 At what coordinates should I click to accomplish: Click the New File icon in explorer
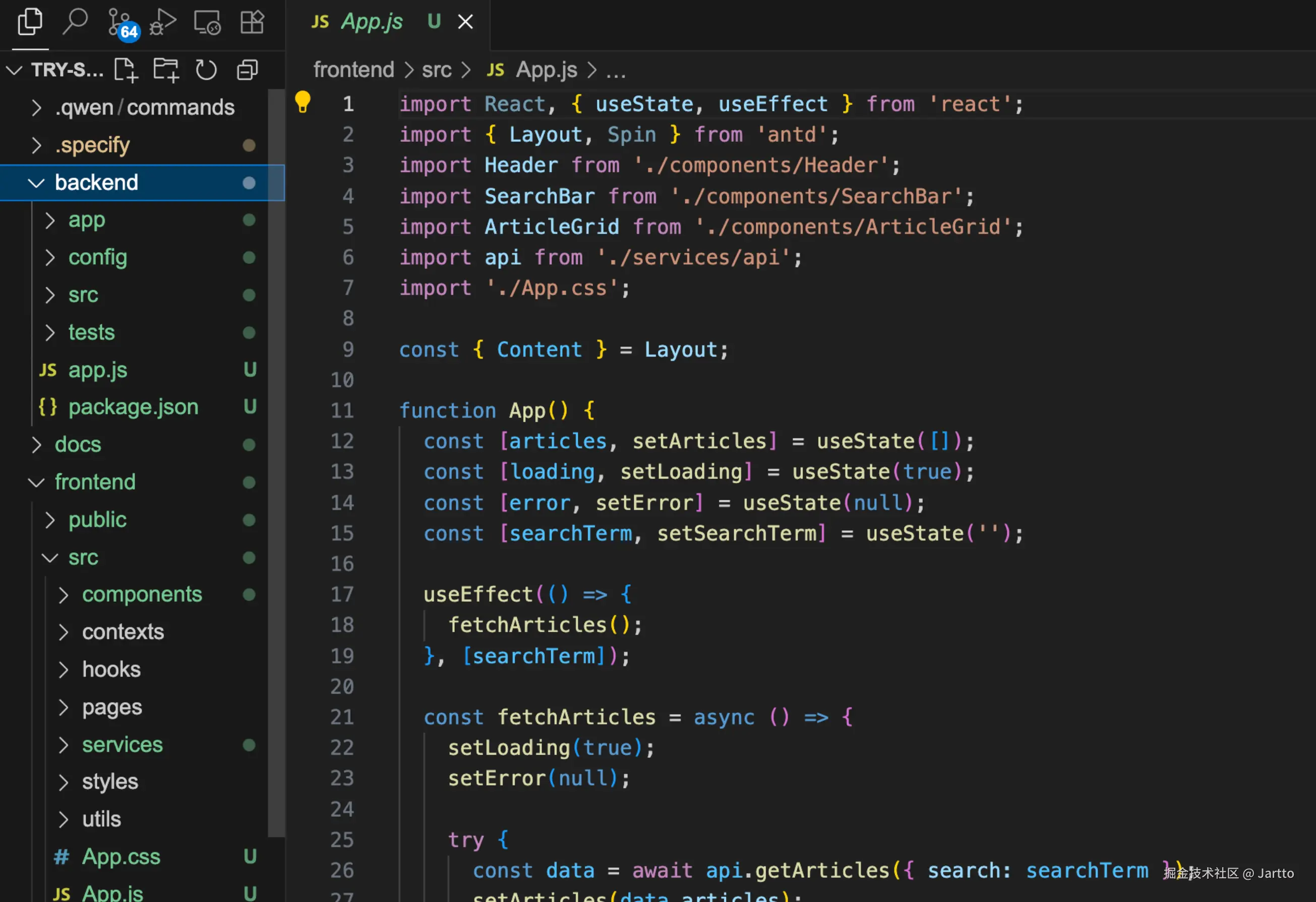(126, 70)
